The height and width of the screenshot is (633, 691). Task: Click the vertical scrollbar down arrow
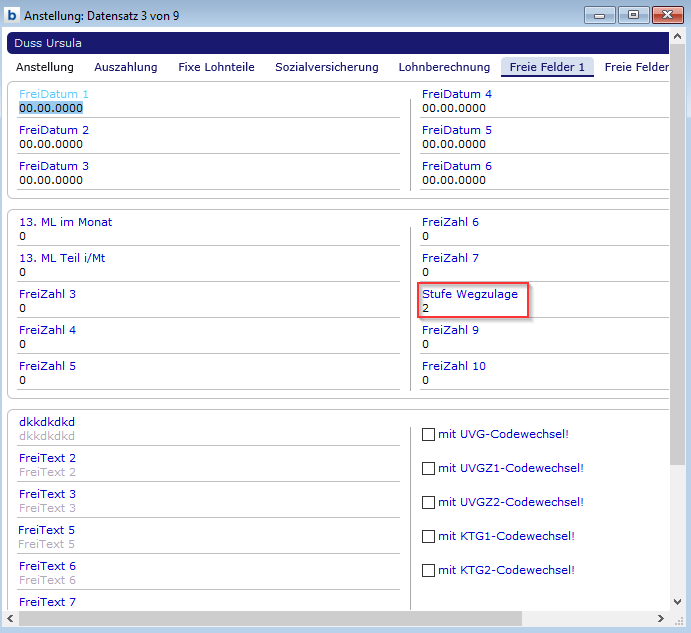(x=677, y=602)
